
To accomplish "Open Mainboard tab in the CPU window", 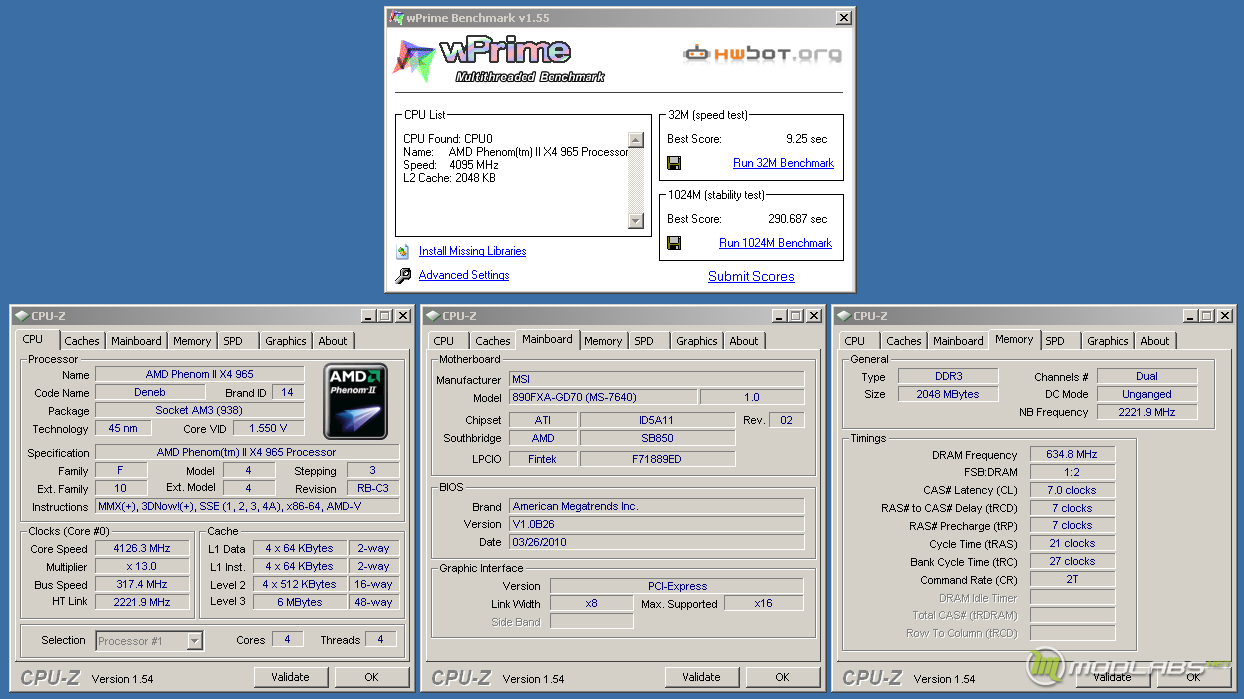I will (x=136, y=341).
